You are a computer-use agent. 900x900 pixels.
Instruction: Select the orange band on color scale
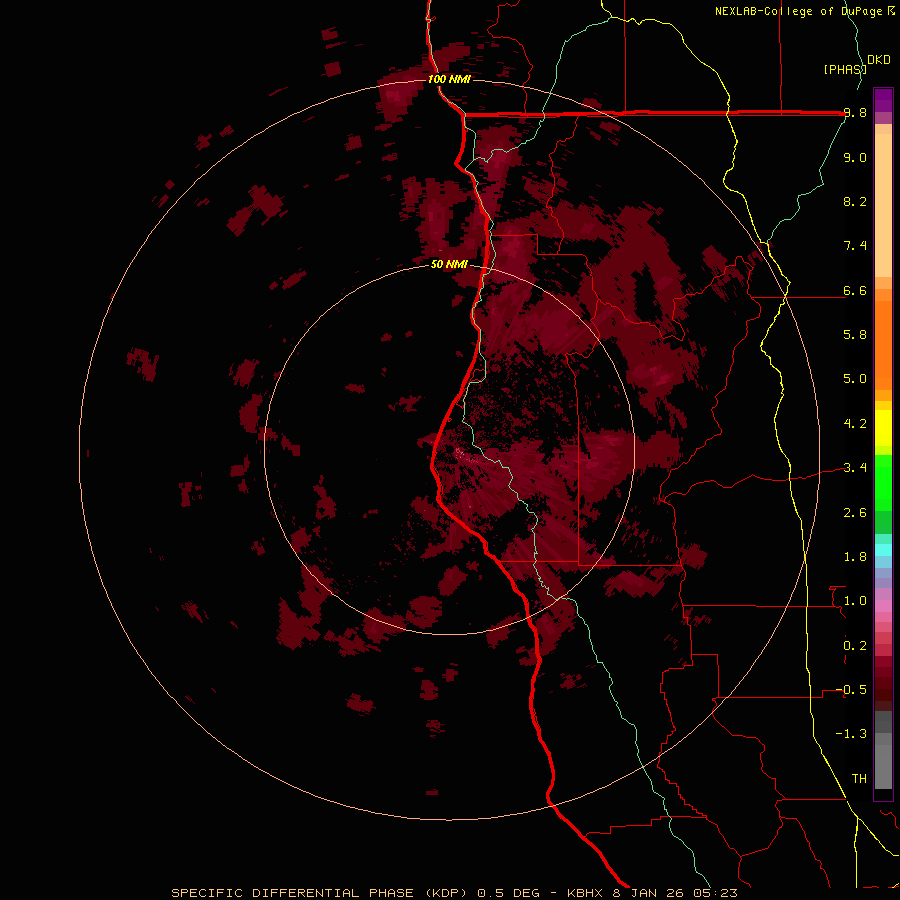coord(883,346)
